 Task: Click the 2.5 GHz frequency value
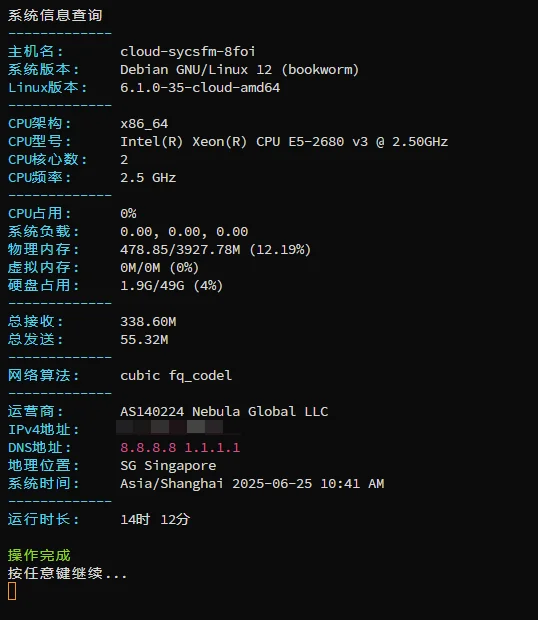click(x=148, y=178)
